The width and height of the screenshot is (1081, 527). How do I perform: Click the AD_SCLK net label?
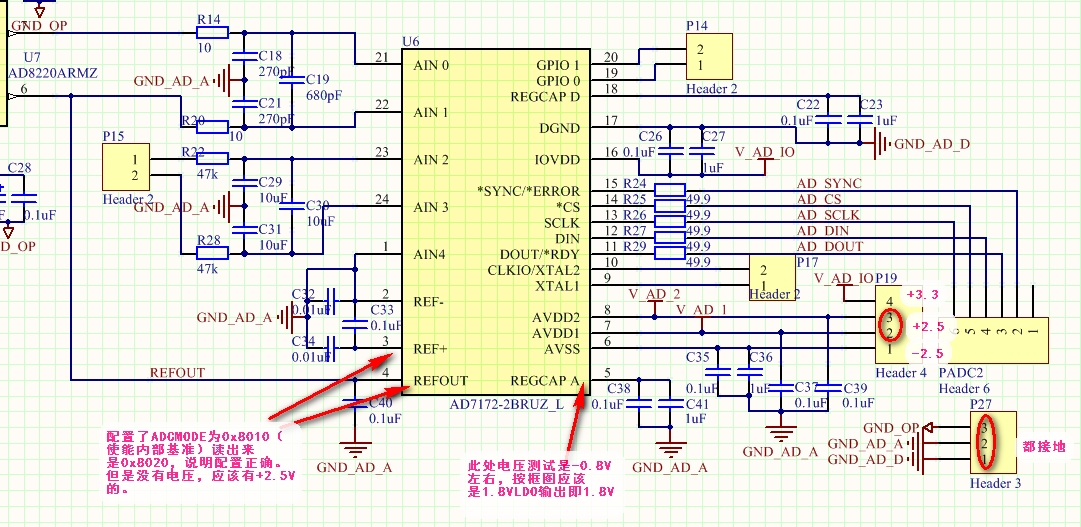point(829,215)
